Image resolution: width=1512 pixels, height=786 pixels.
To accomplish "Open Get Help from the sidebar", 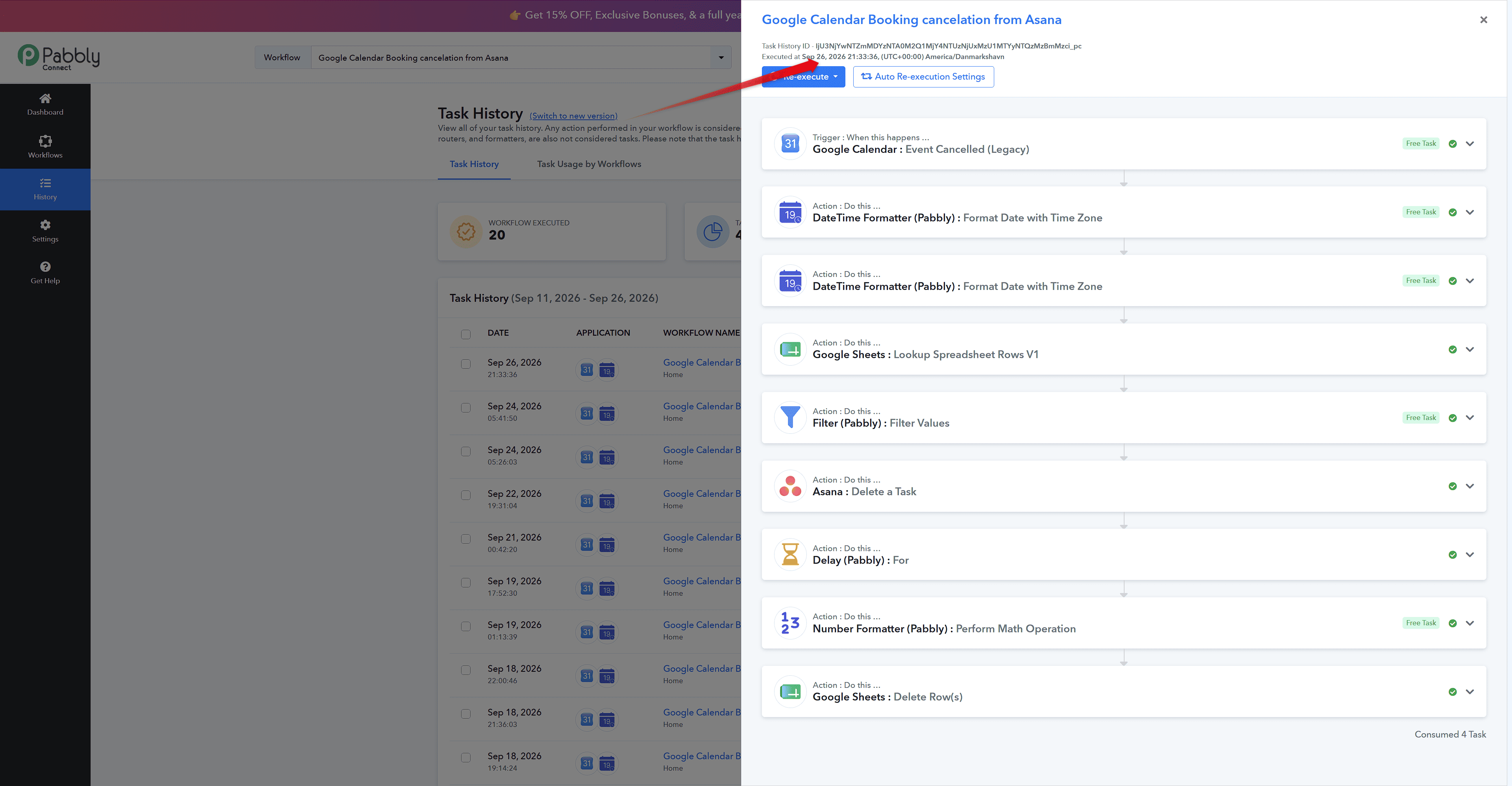I will pos(45,273).
